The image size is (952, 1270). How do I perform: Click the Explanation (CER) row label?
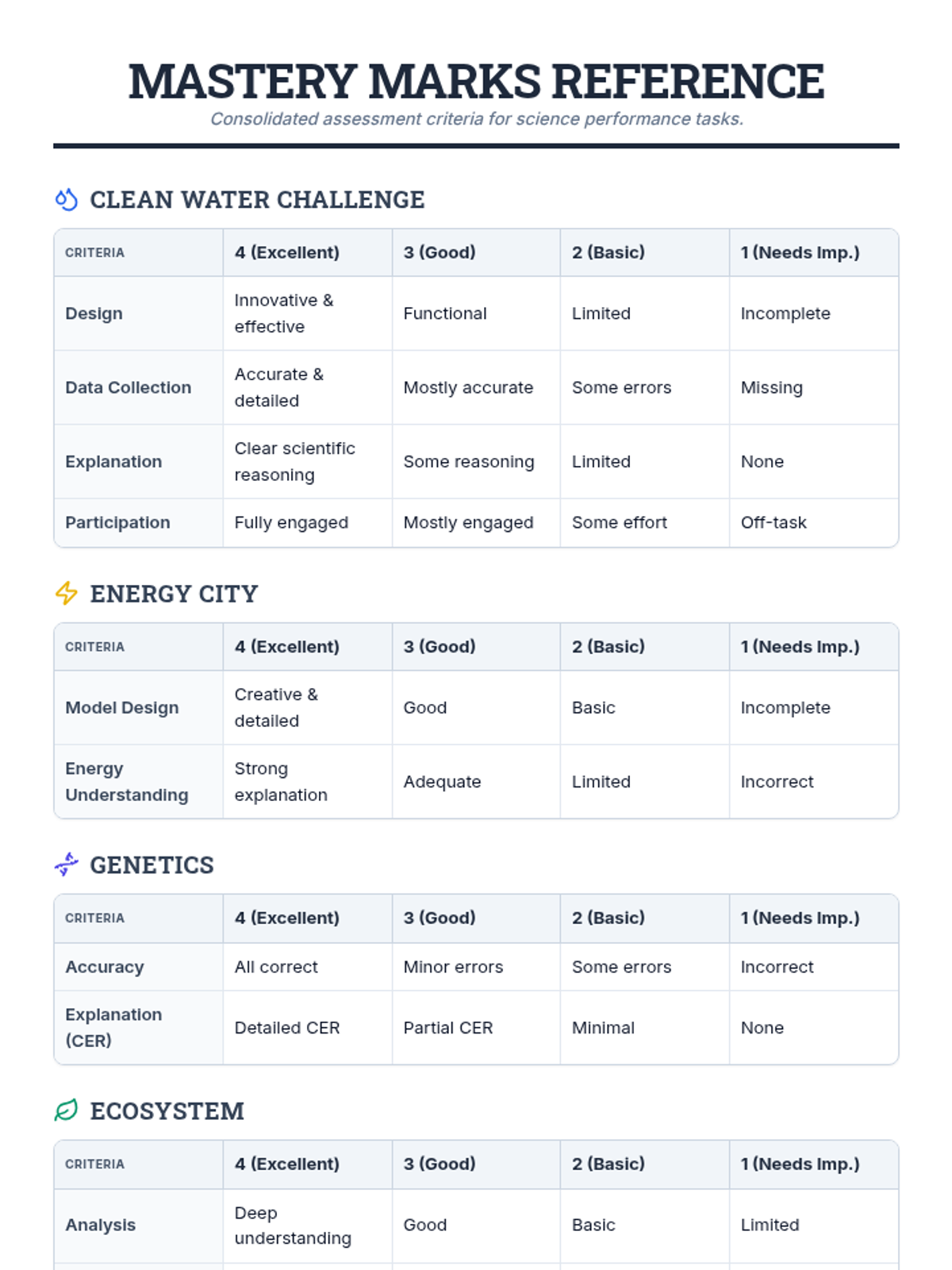click(x=138, y=1028)
